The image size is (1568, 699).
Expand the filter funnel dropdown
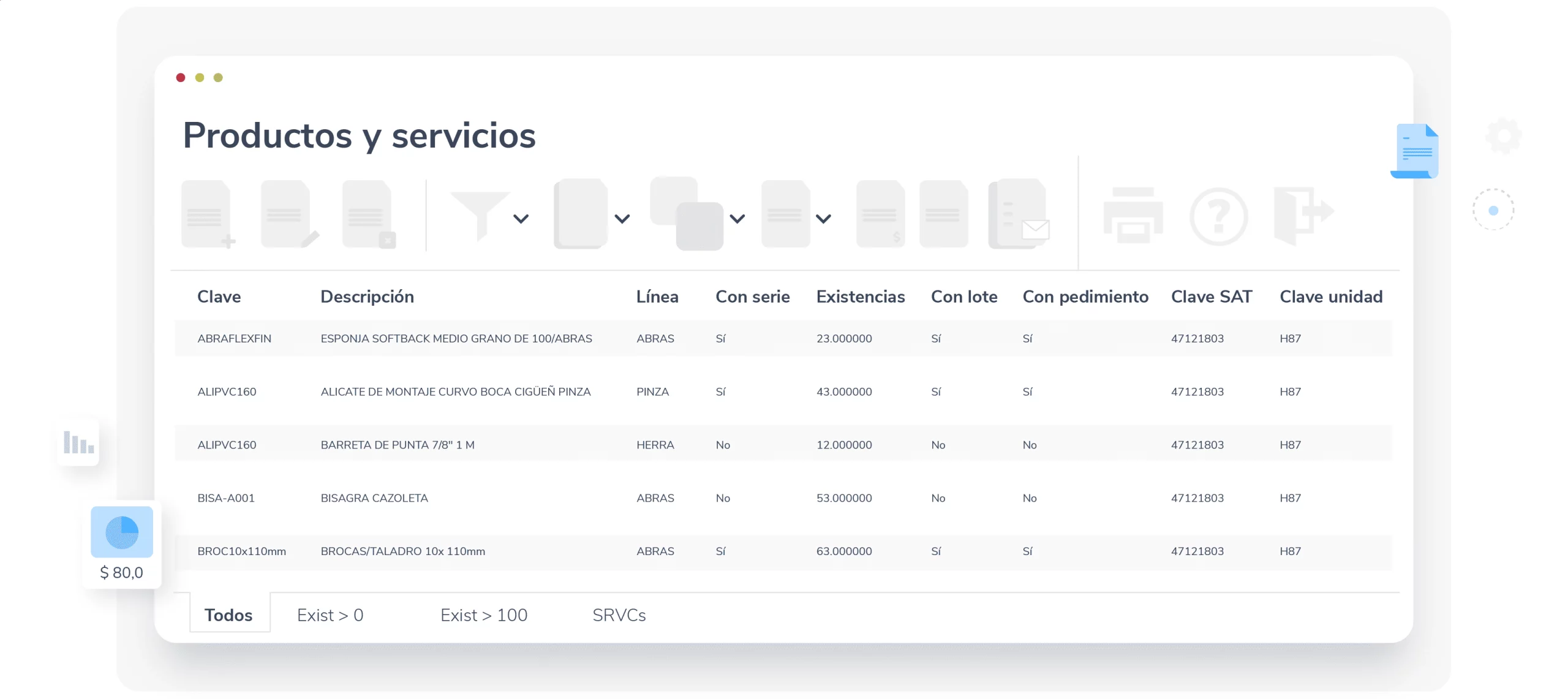(x=521, y=217)
